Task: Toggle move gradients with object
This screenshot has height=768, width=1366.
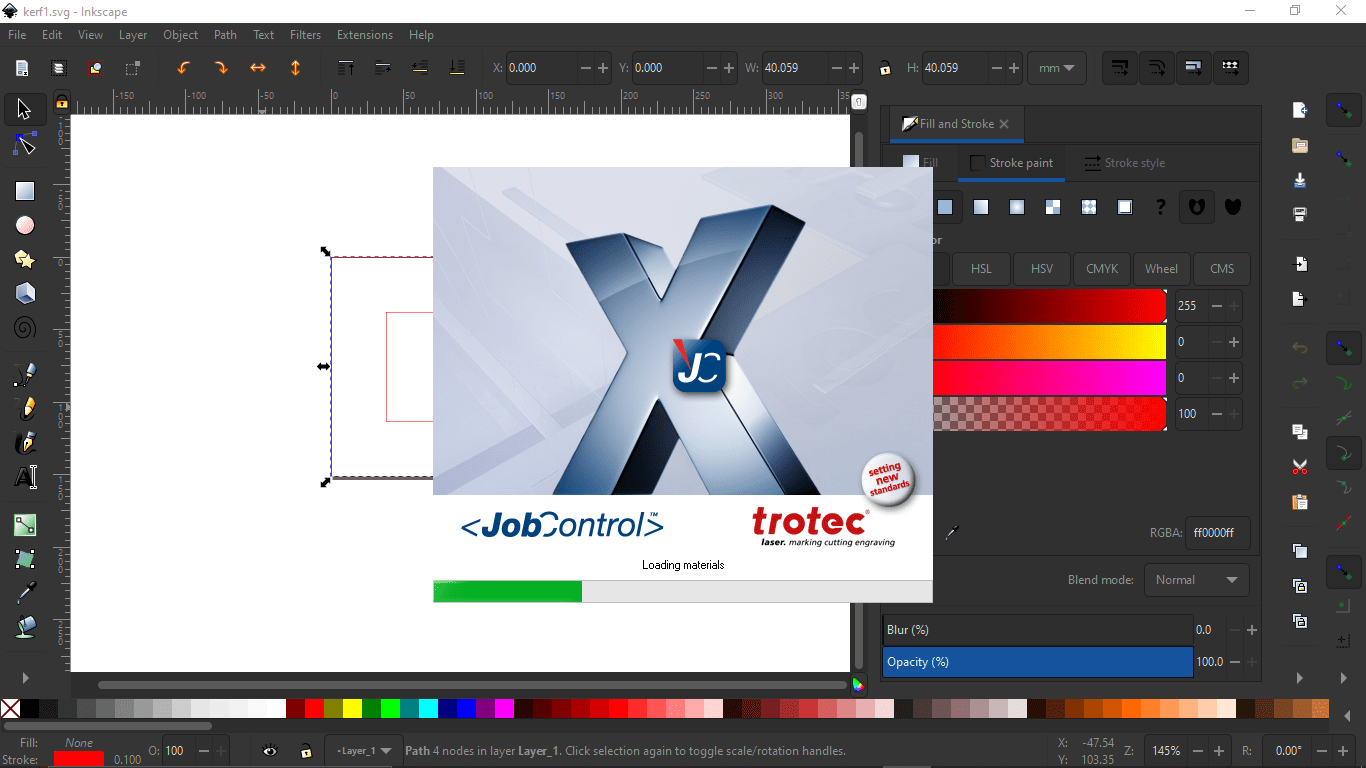Action: [x=1194, y=68]
